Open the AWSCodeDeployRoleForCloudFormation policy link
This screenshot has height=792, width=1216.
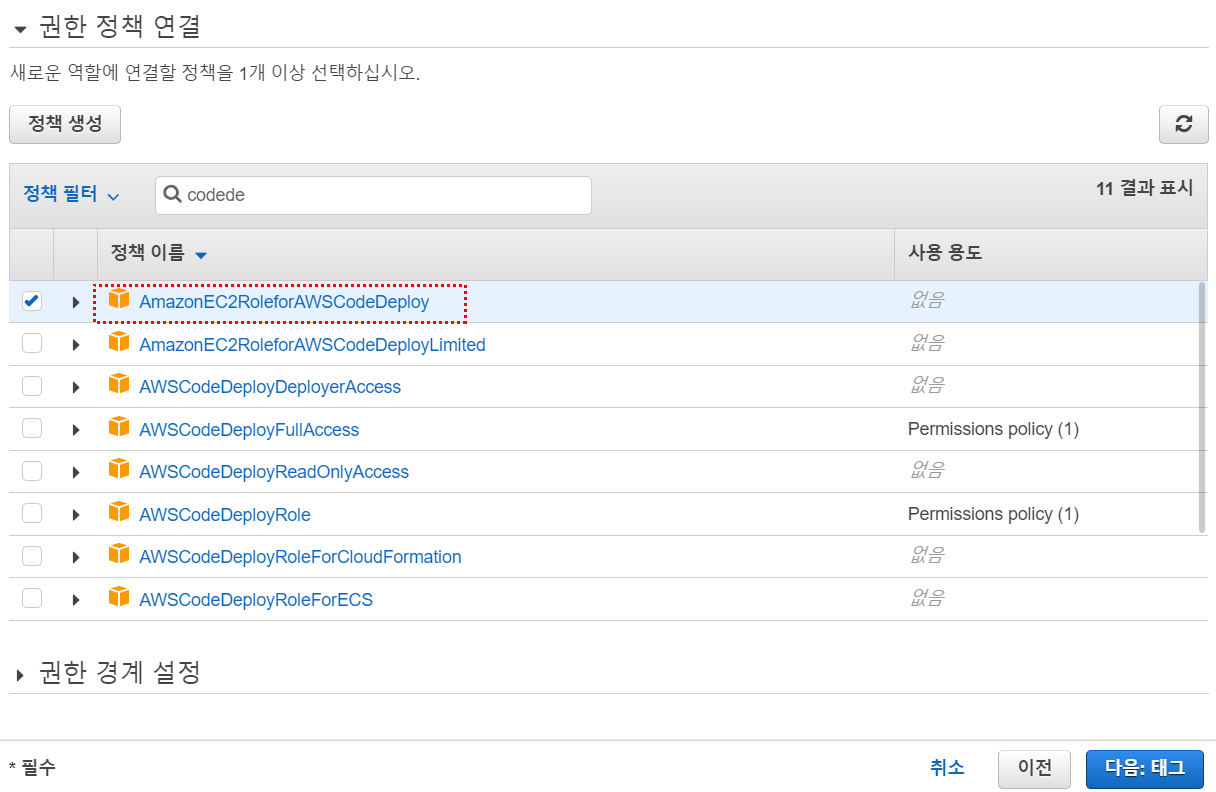[x=300, y=557]
